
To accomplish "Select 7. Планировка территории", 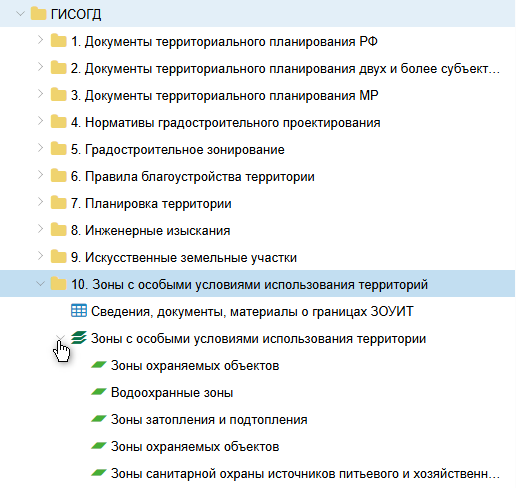I will (x=151, y=204).
